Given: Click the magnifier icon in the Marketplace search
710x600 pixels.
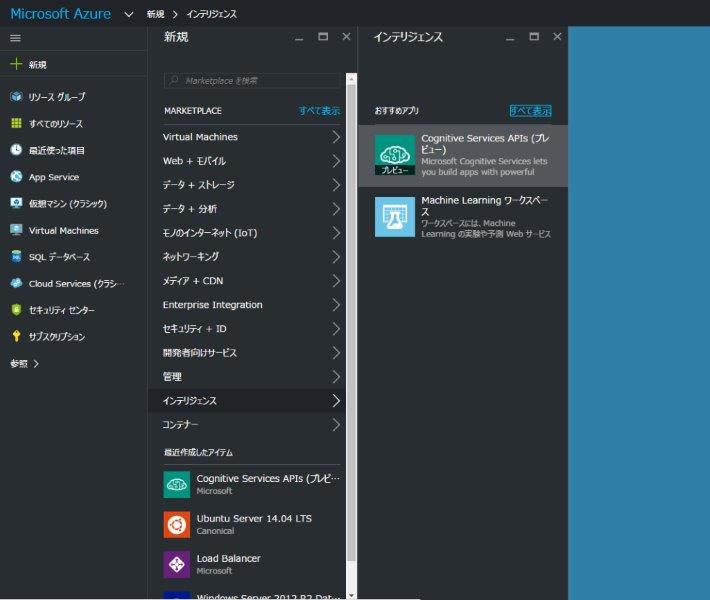Looking at the screenshot, I should coord(174,81).
